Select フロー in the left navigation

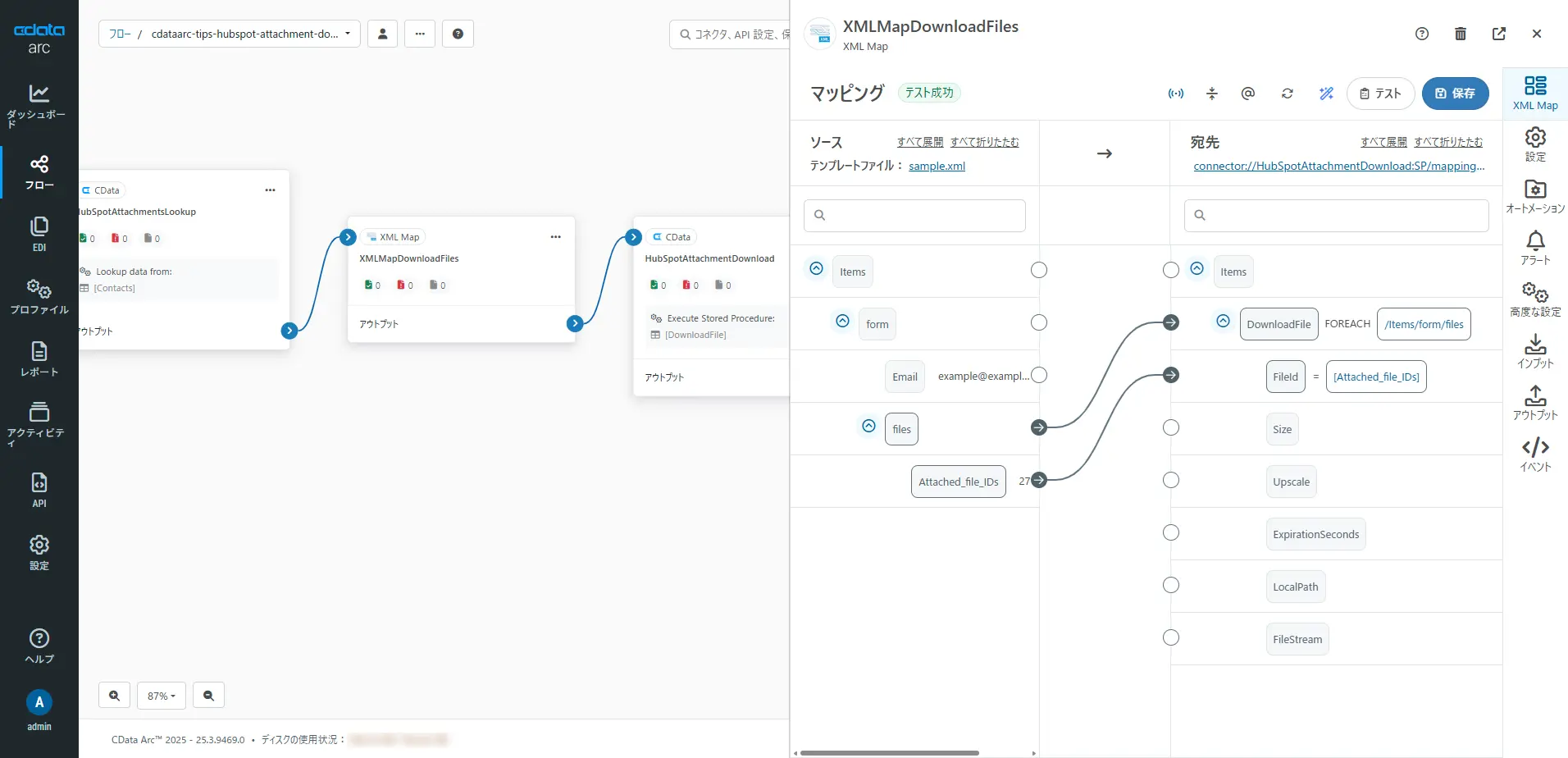click(x=39, y=172)
